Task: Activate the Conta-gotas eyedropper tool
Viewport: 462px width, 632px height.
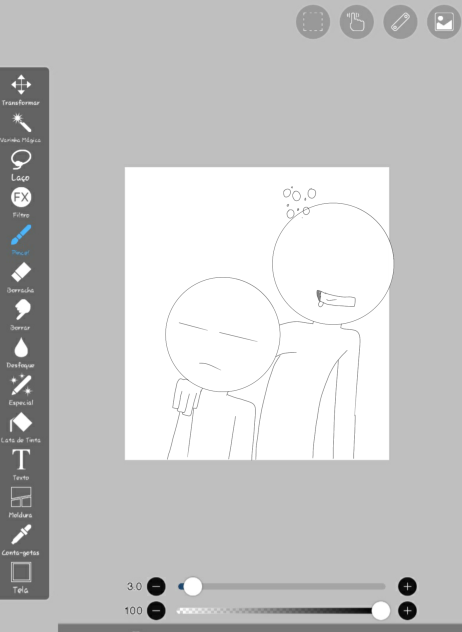Action: click(21, 540)
